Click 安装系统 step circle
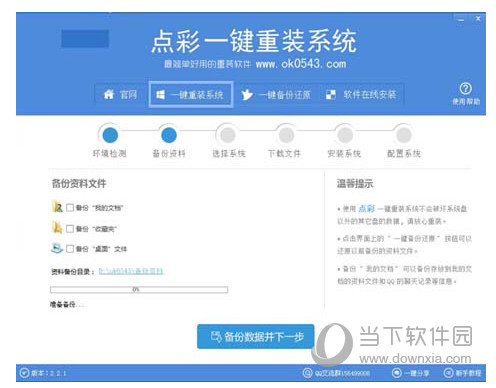 (345, 135)
